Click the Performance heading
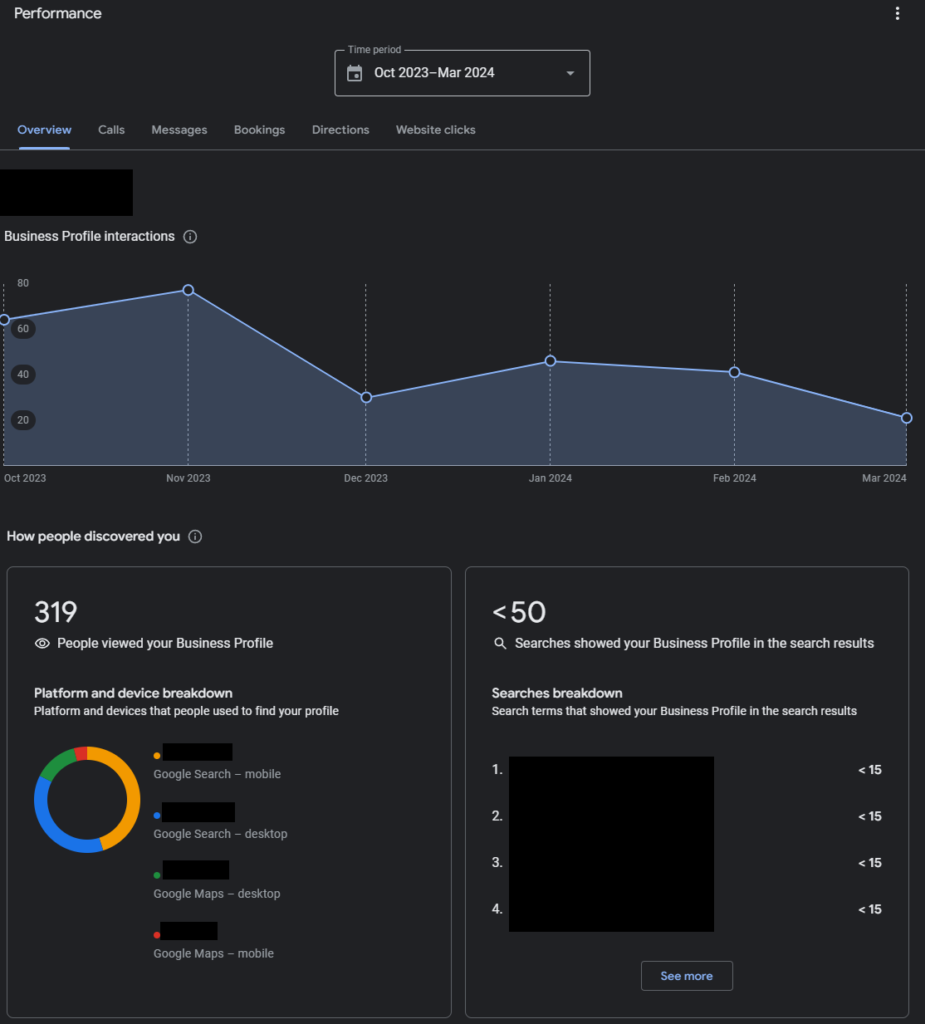Image resolution: width=925 pixels, height=1024 pixels. pos(57,14)
